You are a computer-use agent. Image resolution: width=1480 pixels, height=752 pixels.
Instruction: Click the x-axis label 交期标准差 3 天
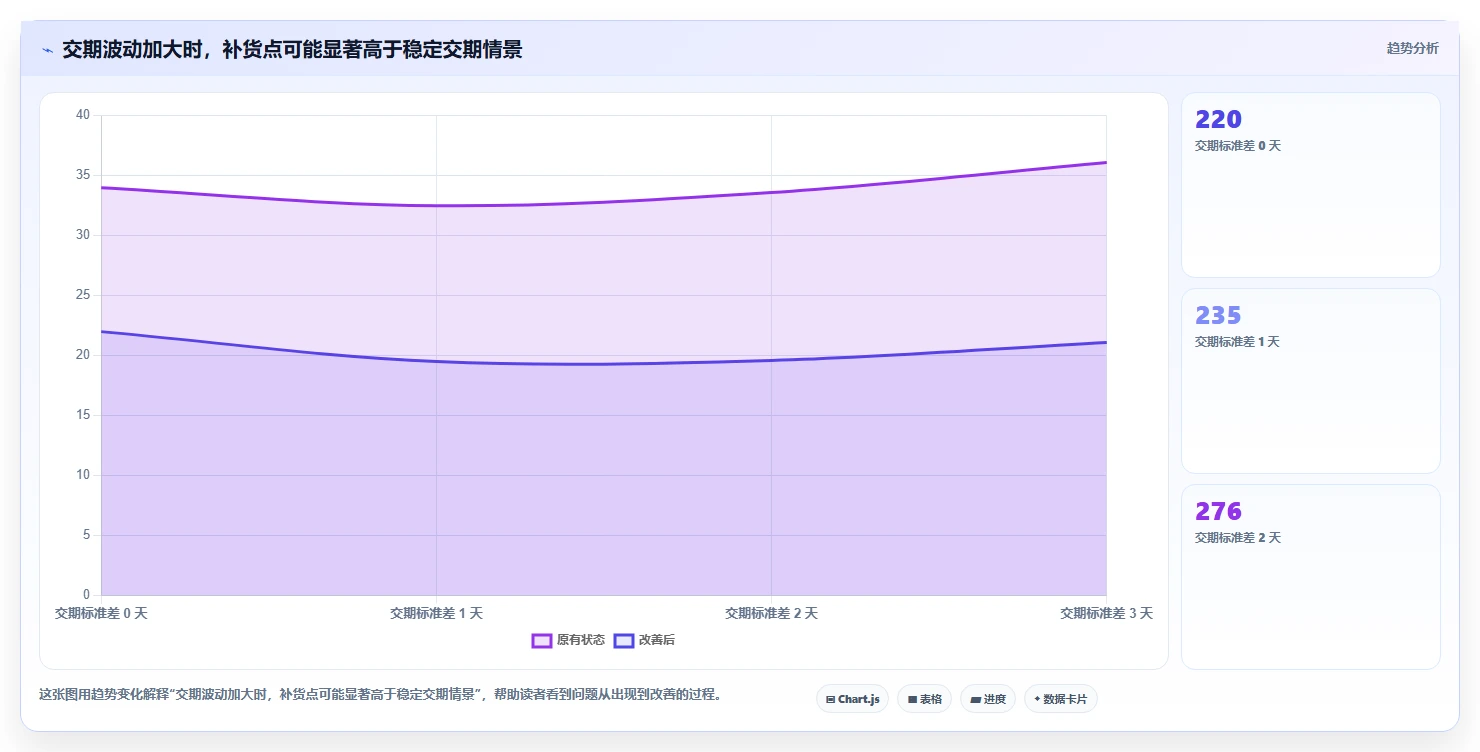click(1106, 613)
